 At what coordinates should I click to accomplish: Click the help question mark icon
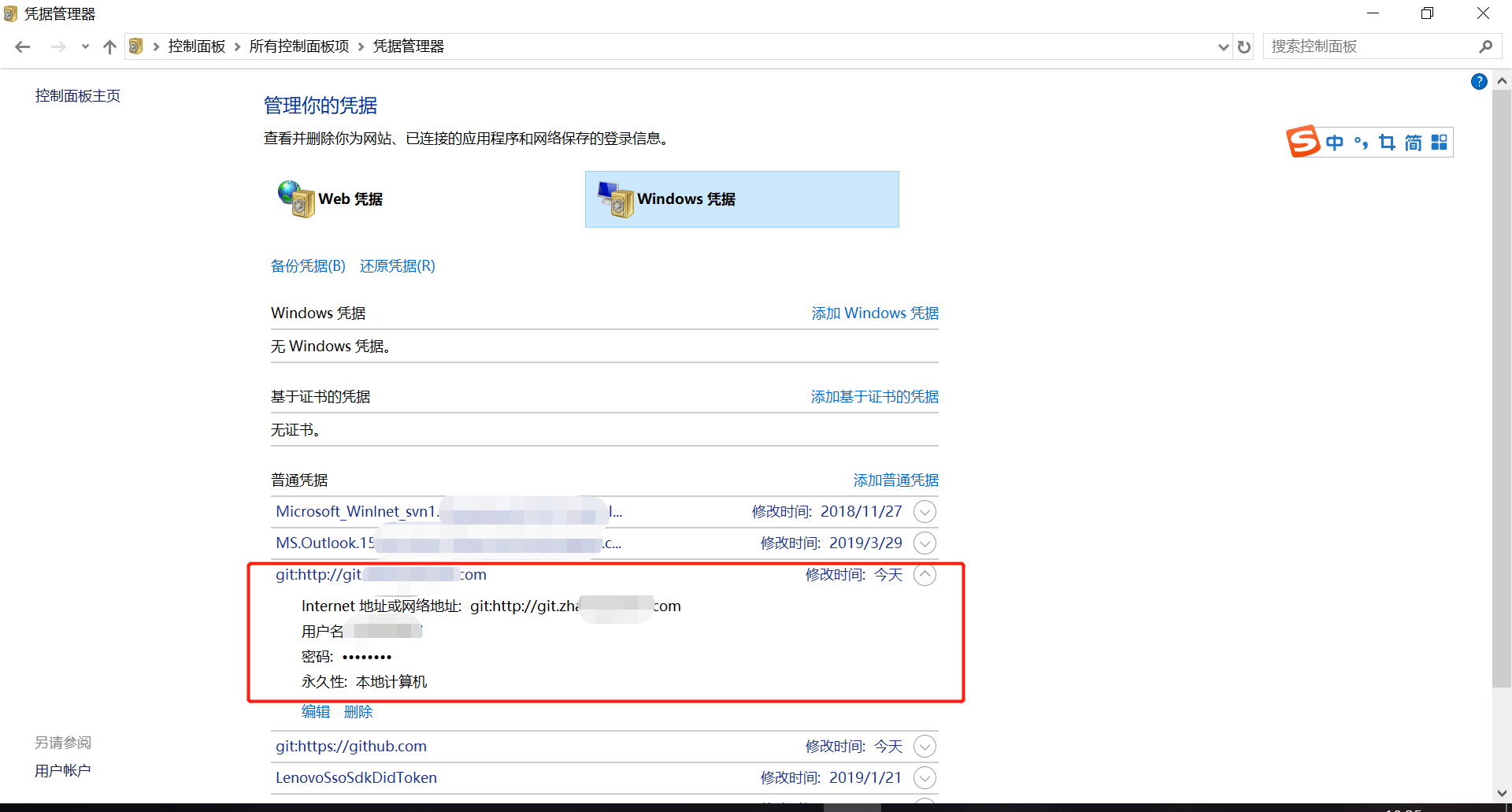pyautogui.click(x=1479, y=82)
